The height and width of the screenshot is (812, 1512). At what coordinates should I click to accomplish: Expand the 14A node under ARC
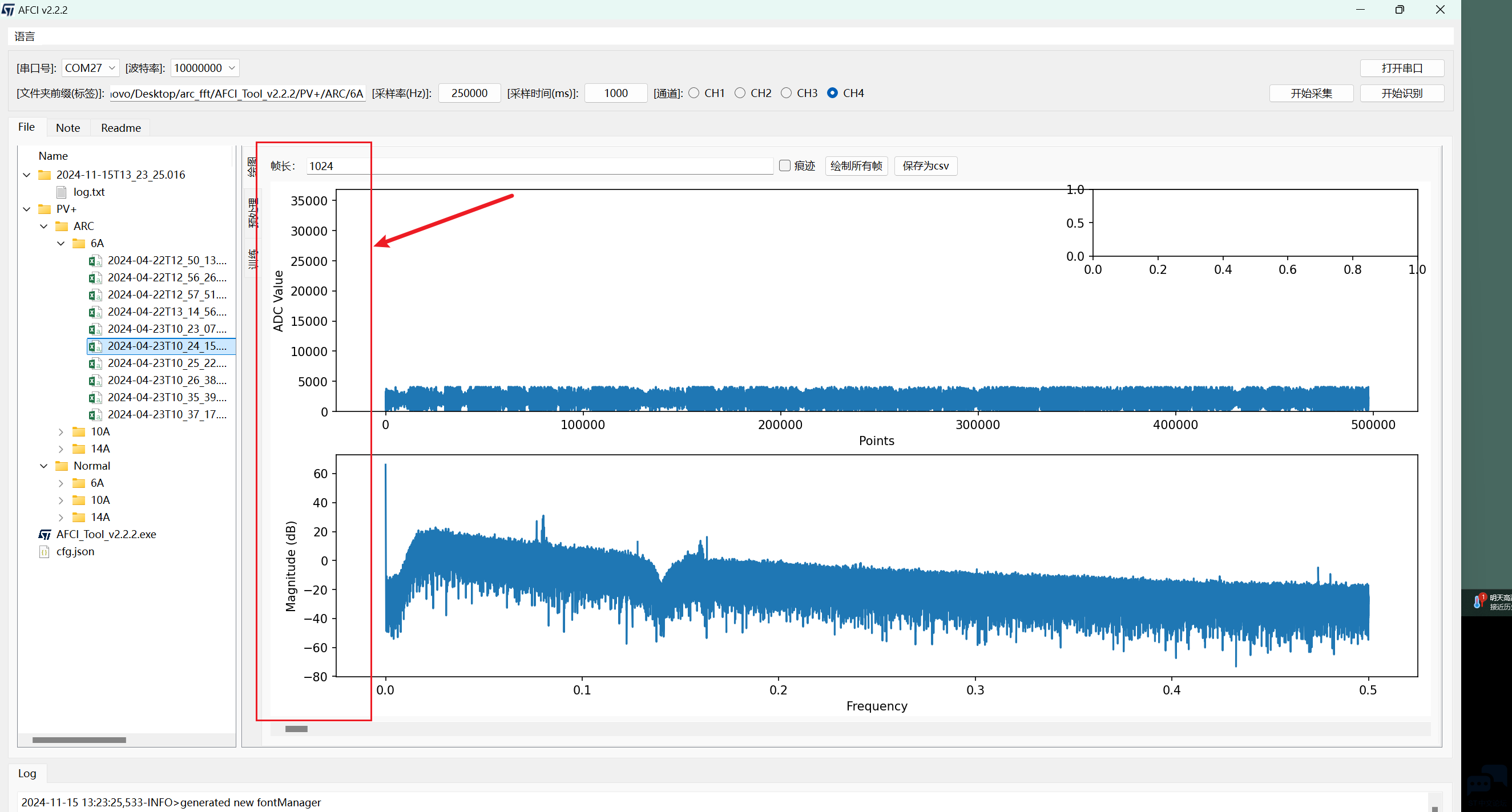click(x=61, y=449)
